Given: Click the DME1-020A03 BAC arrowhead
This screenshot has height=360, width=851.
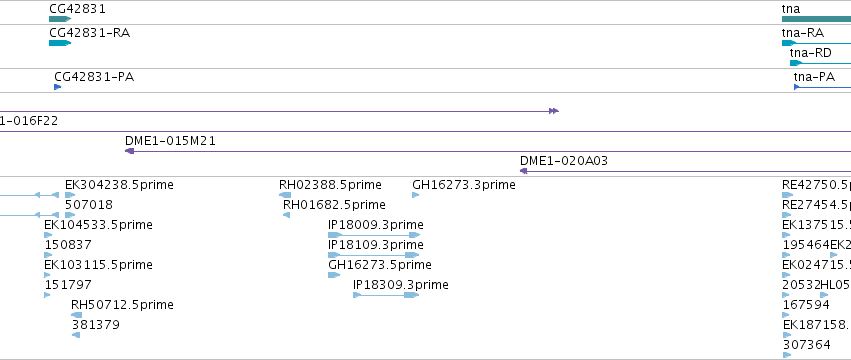Looking at the screenshot, I should tap(524, 171).
